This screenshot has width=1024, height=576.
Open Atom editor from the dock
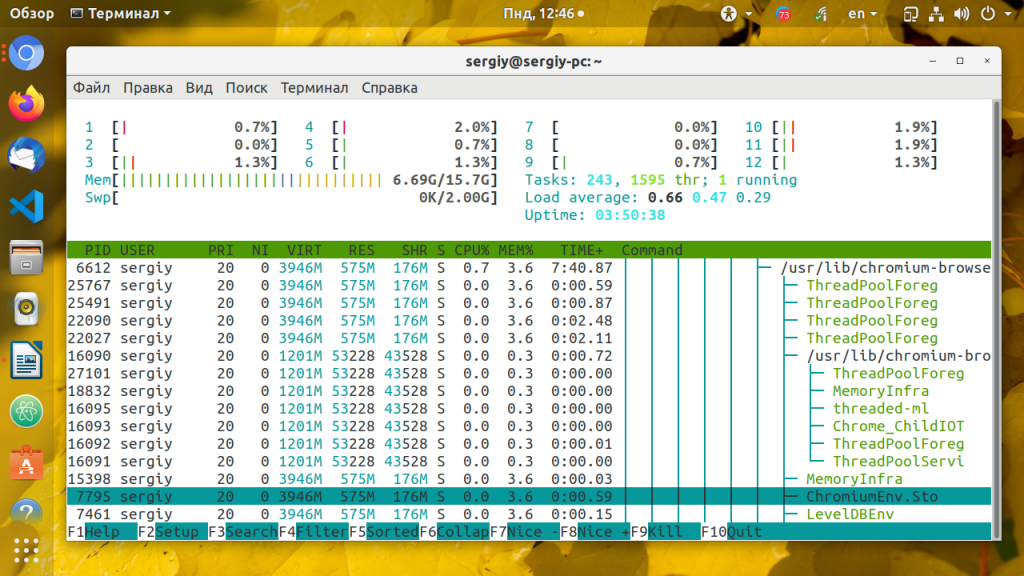pos(27,411)
